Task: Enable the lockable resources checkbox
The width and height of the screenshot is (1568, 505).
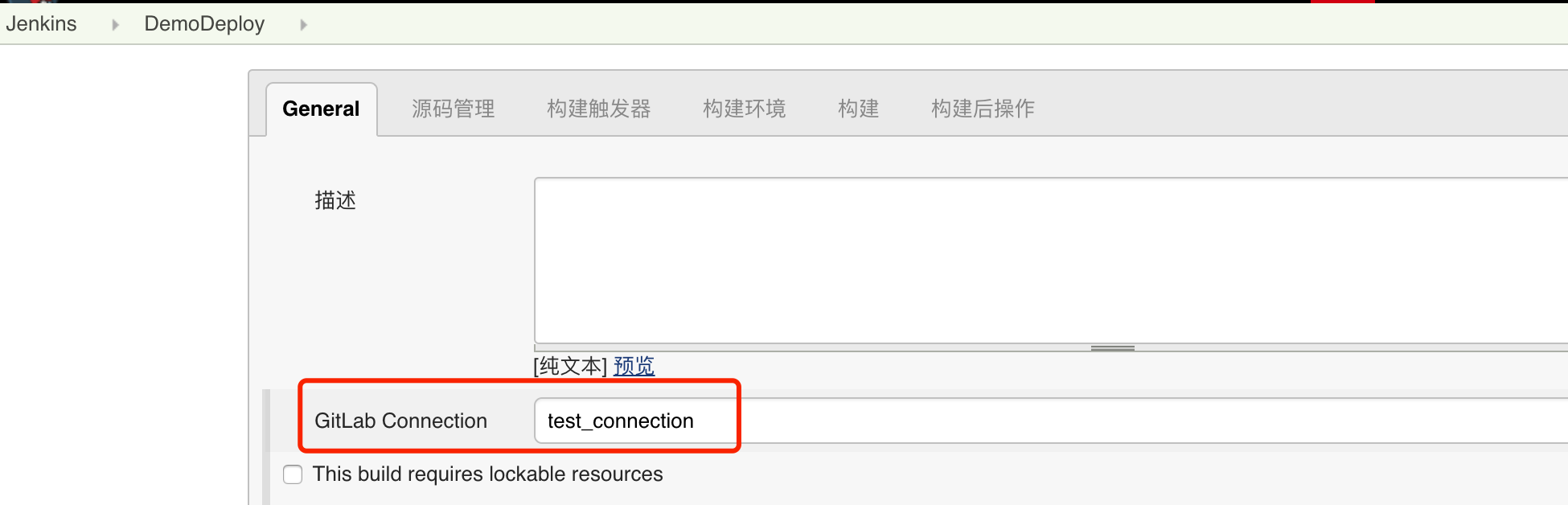Action: [293, 474]
